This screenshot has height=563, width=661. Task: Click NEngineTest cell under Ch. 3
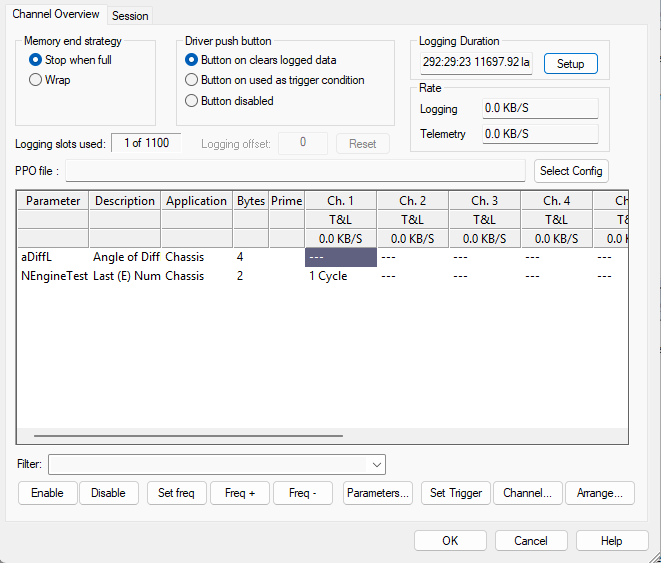click(485, 276)
